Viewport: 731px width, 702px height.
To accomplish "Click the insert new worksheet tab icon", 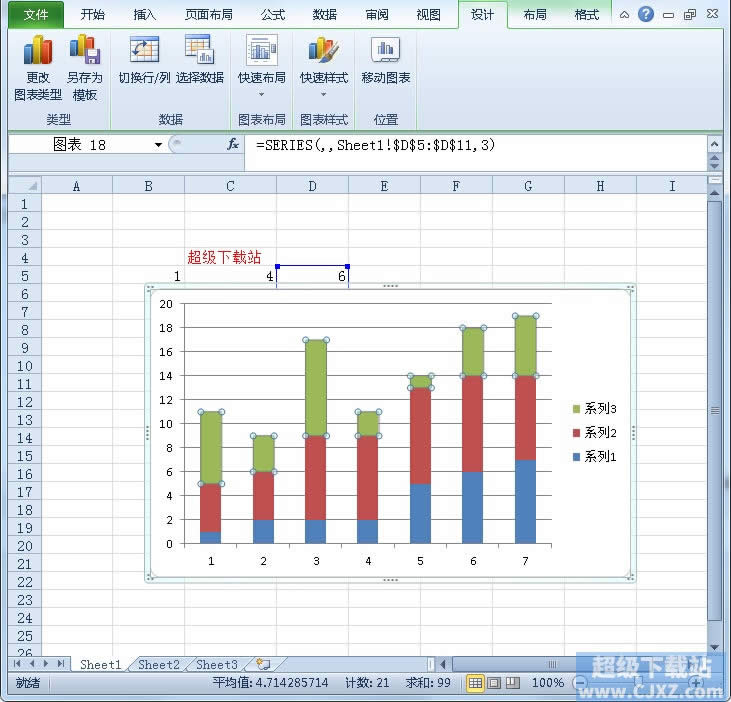I will coord(263,664).
